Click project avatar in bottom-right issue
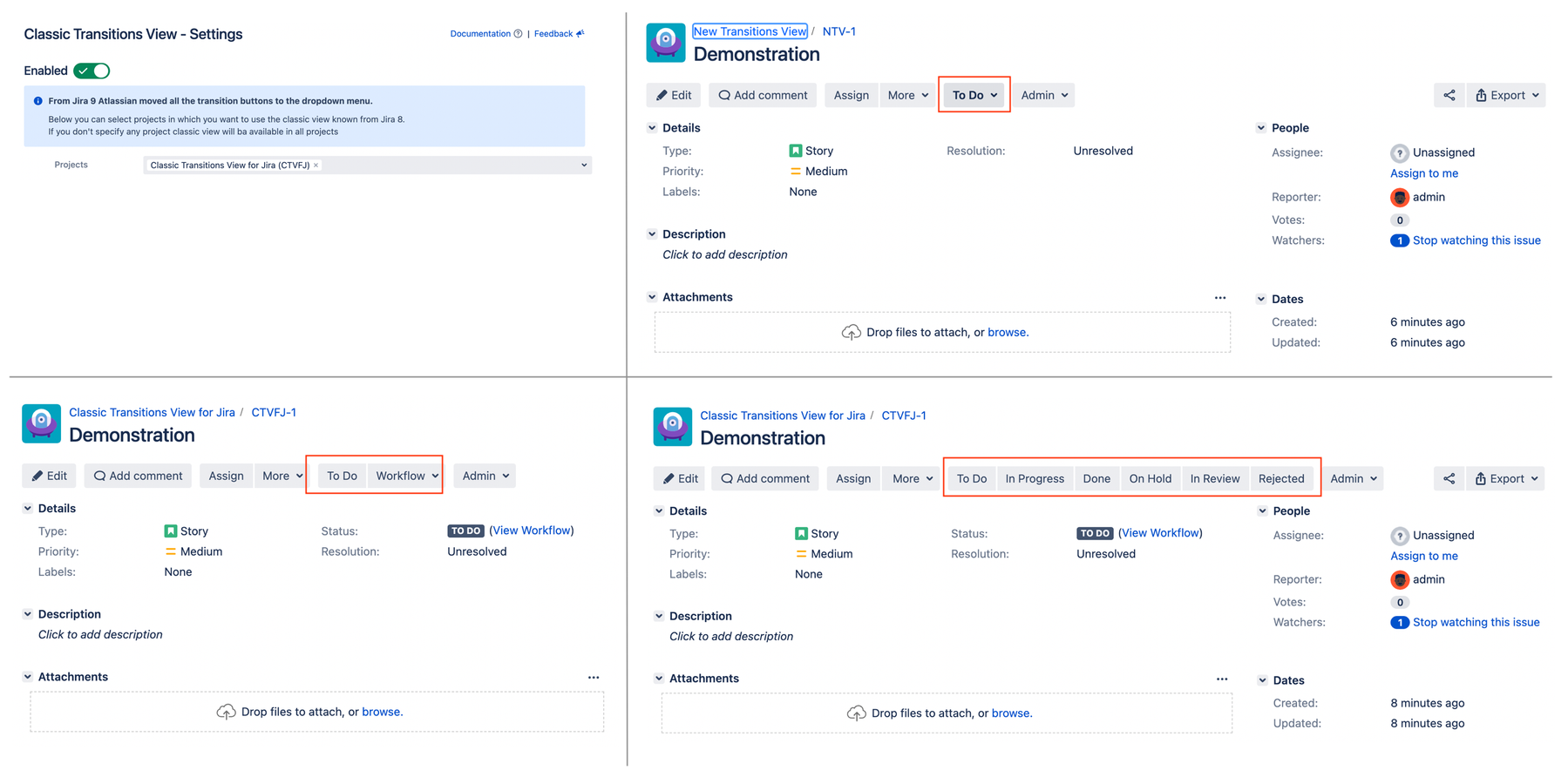Screen dimensions: 1568x784 coord(672,427)
